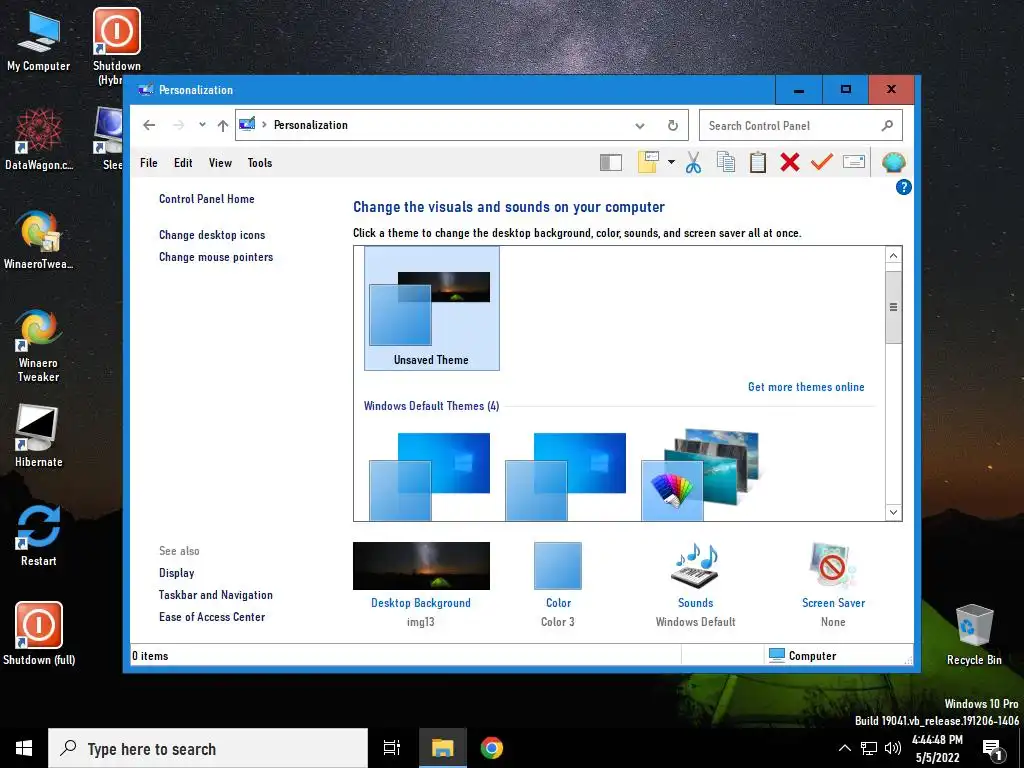1024x768 pixels.
Task: Open Taskbar and Navigation link
Action: [216, 595]
